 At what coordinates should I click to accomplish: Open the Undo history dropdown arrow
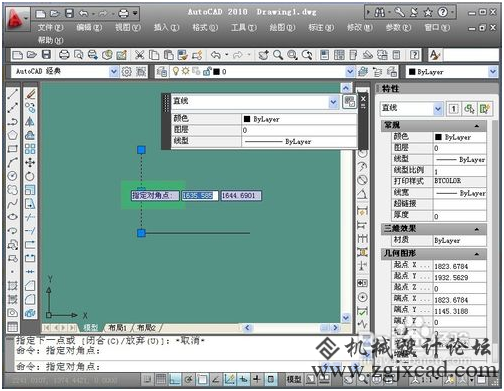click(227, 55)
